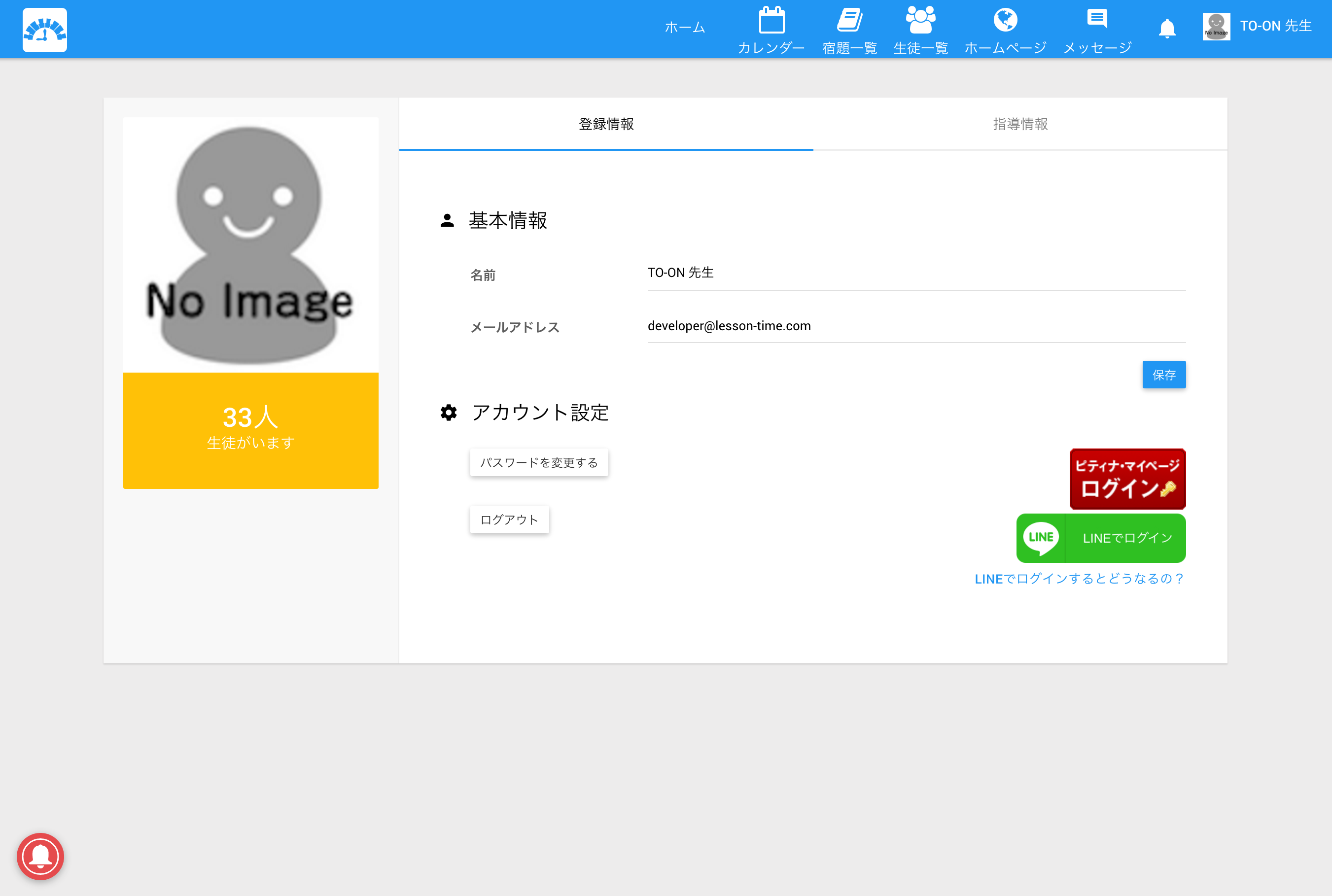Click the ピティナ・マイページ ログイン banner
This screenshot has height=896, width=1332.
click(x=1127, y=478)
